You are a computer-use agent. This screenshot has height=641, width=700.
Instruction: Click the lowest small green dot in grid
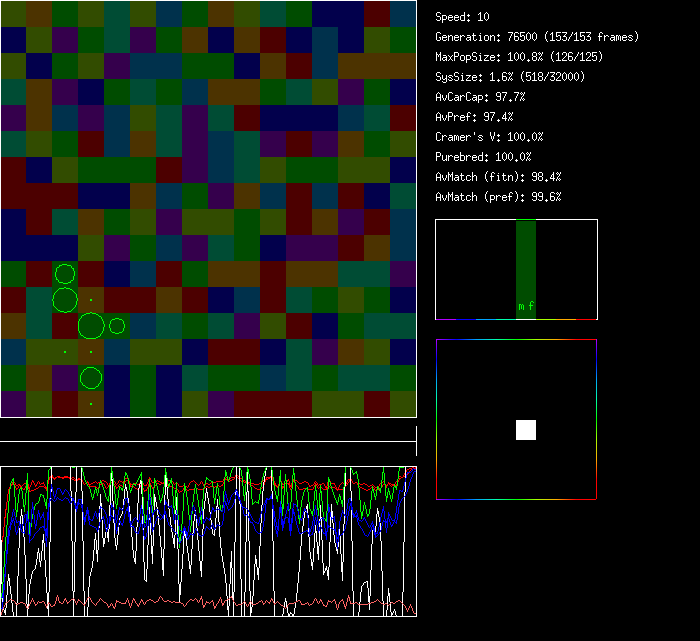click(91, 404)
